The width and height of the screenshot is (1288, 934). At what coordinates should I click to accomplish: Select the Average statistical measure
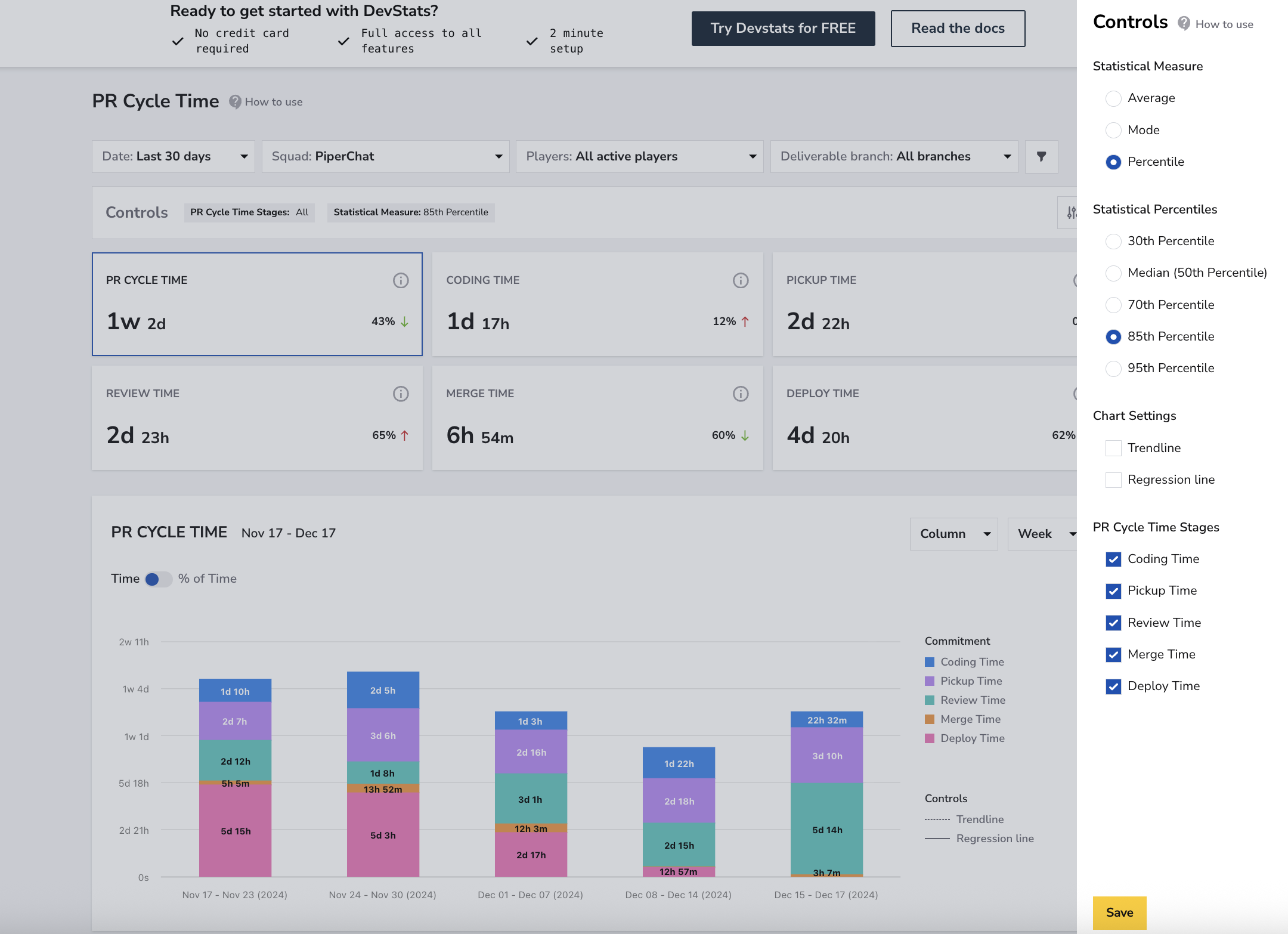coord(1113,98)
